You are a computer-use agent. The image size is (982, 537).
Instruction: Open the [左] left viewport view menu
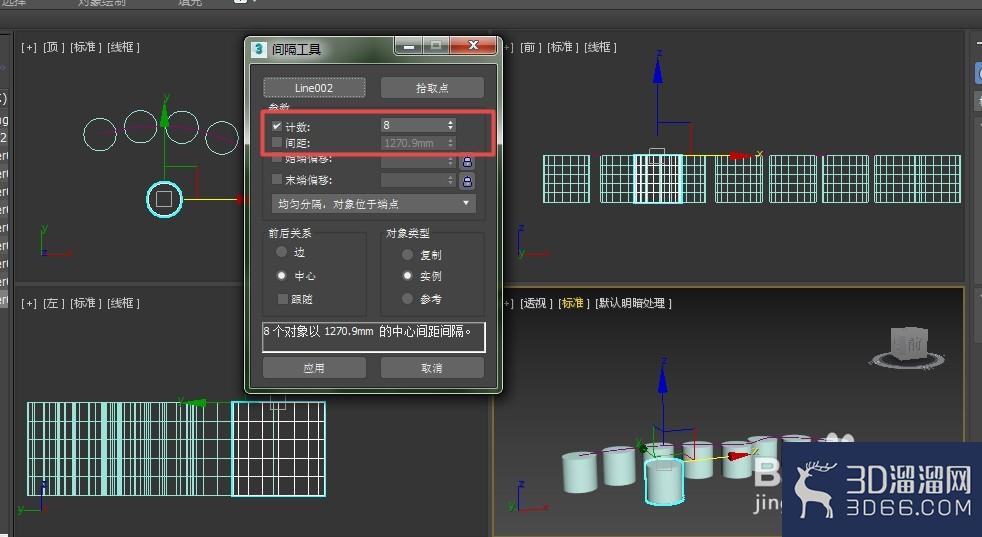pyautogui.click(x=54, y=303)
